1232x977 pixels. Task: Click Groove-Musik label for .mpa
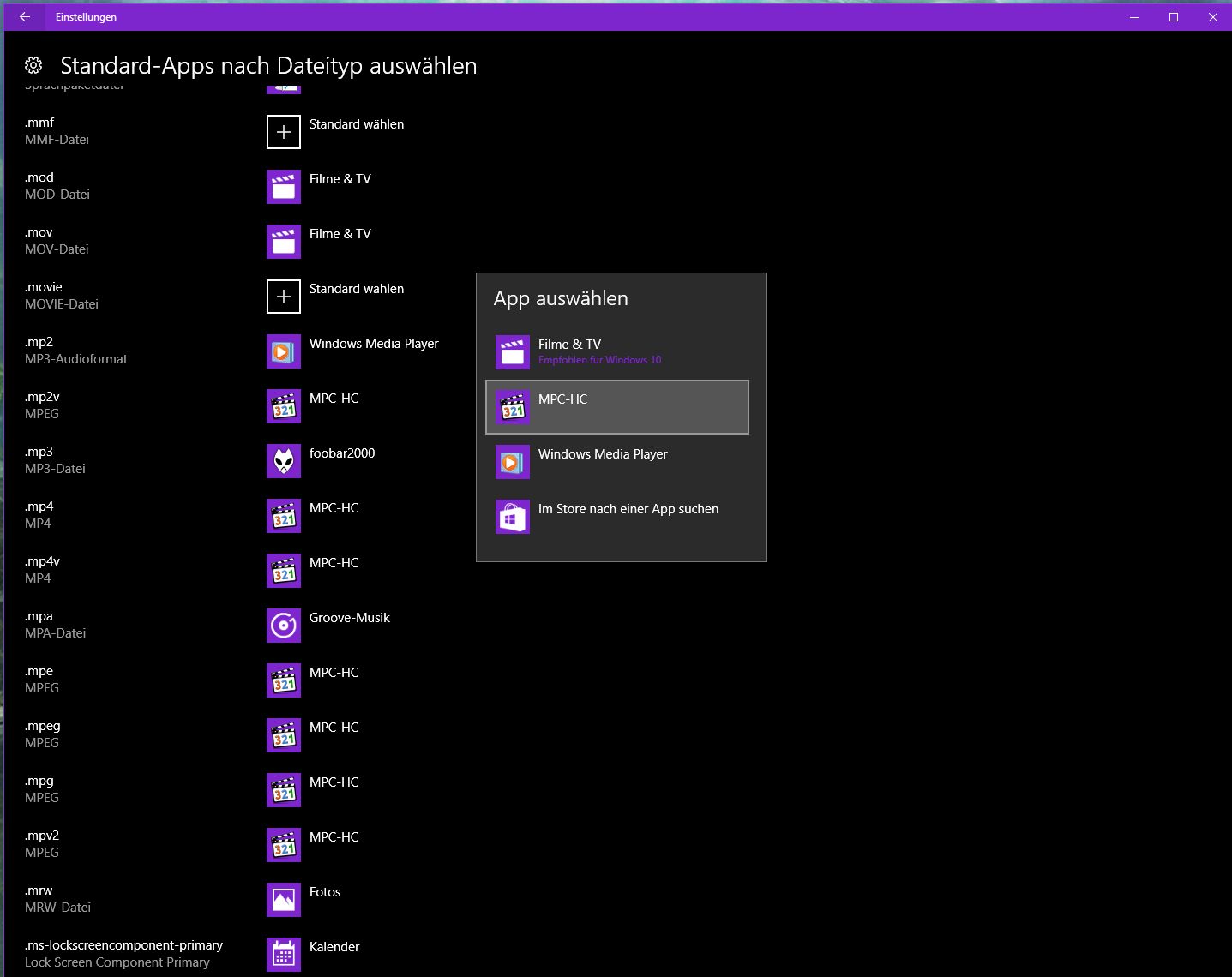[350, 618]
